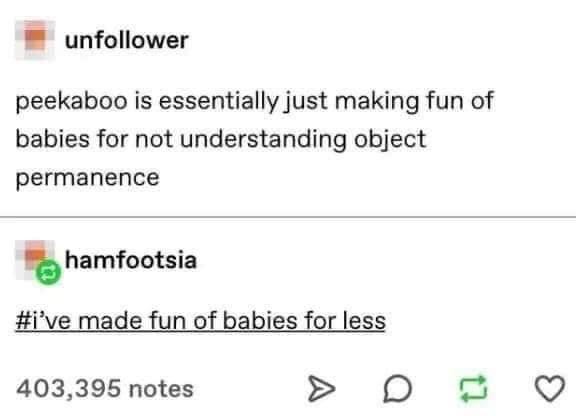Open the "#i've made fun of babies for less" tag
The height and width of the screenshot is (416, 576).
point(201,321)
